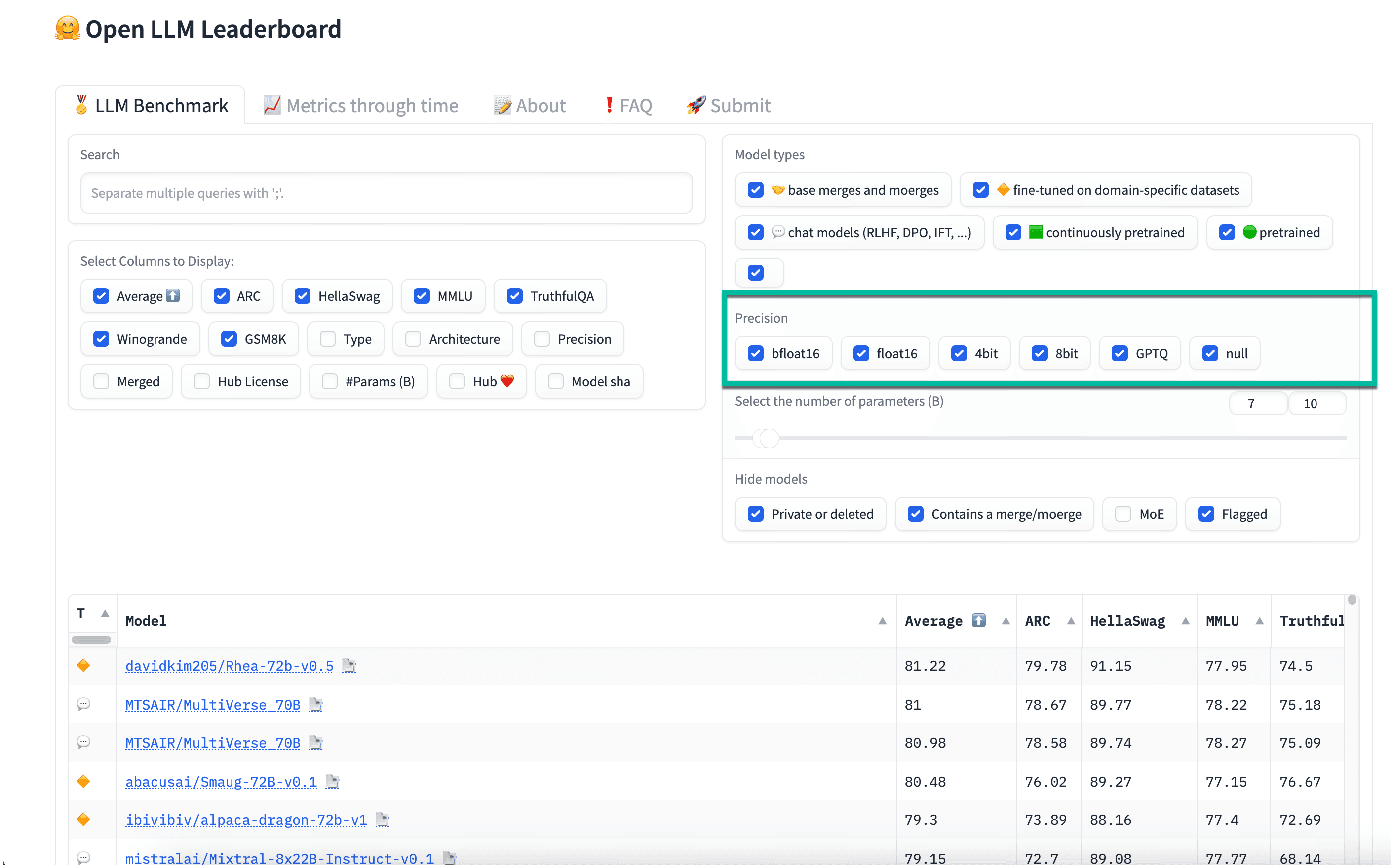Viewport: 1393px width, 868px height.
Task: Enable the #Params (B) column checkbox
Action: [330, 382]
